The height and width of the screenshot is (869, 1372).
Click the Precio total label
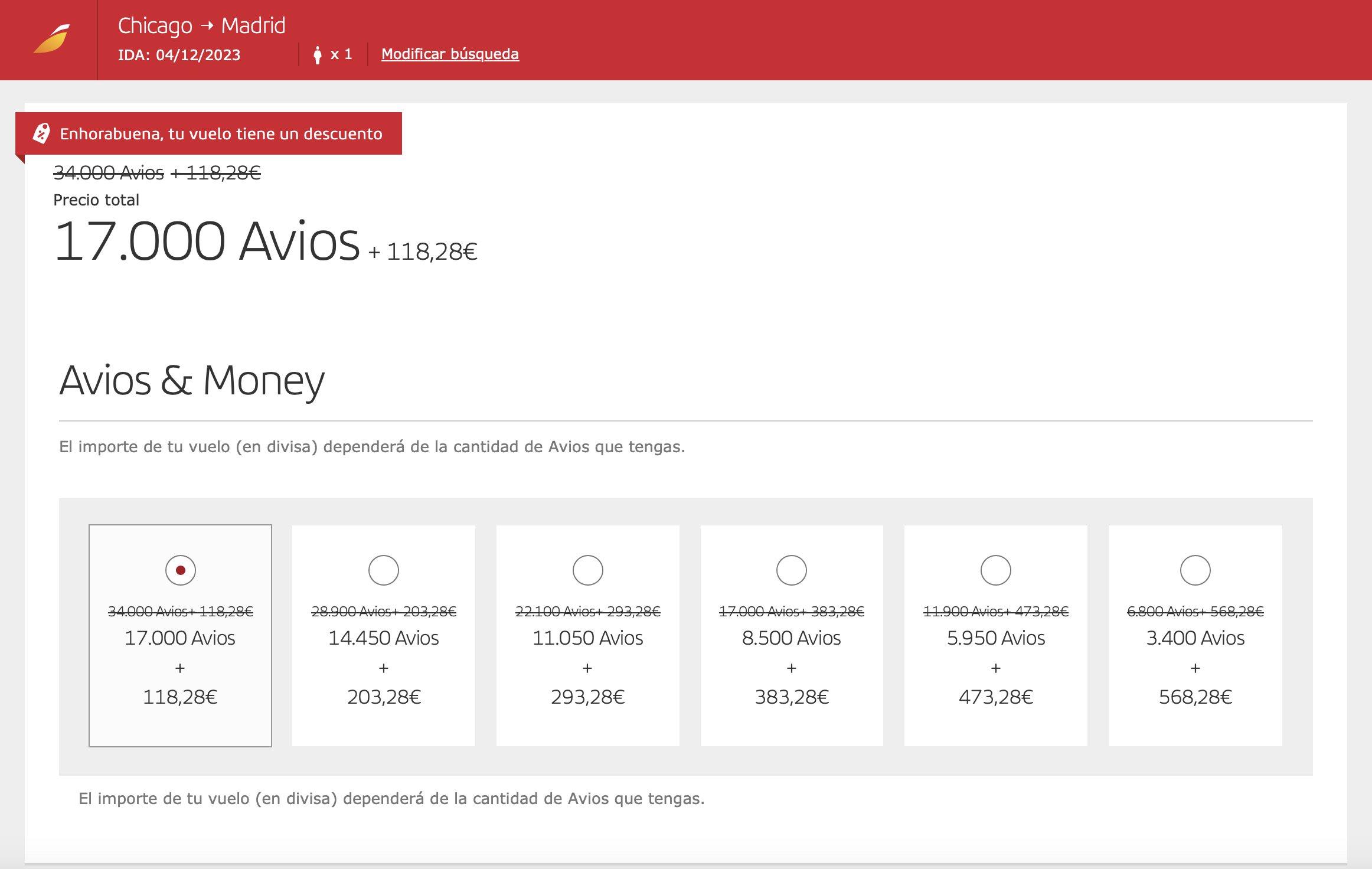96,200
